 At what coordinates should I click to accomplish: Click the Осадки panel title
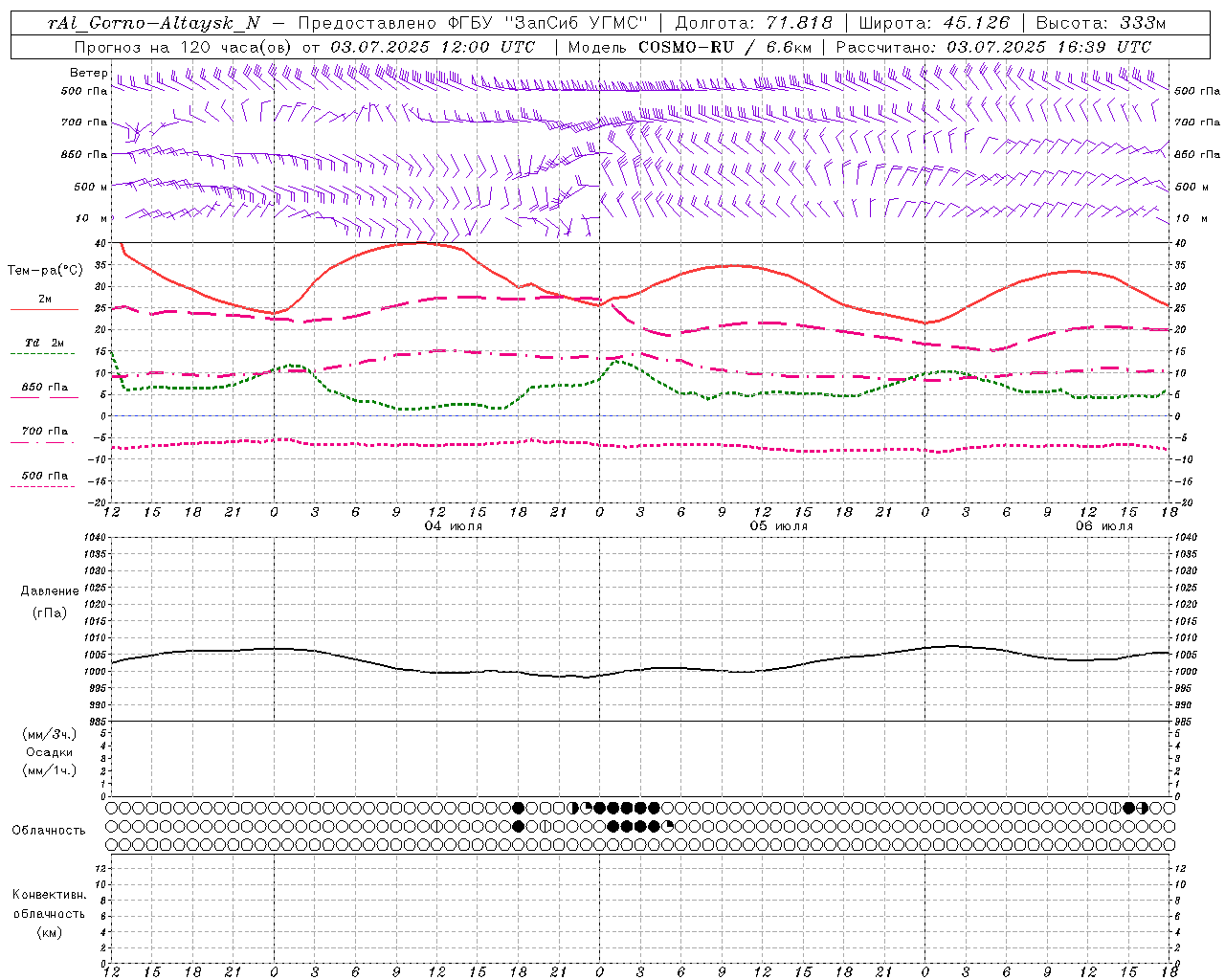pyautogui.click(x=50, y=752)
